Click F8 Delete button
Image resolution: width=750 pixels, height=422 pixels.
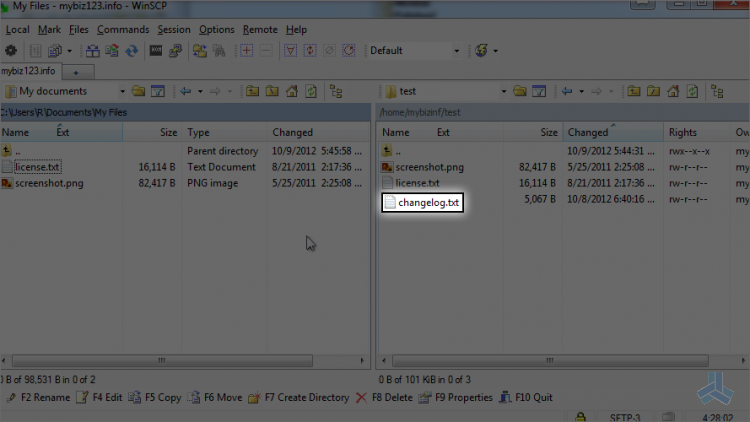[x=384, y=398]
